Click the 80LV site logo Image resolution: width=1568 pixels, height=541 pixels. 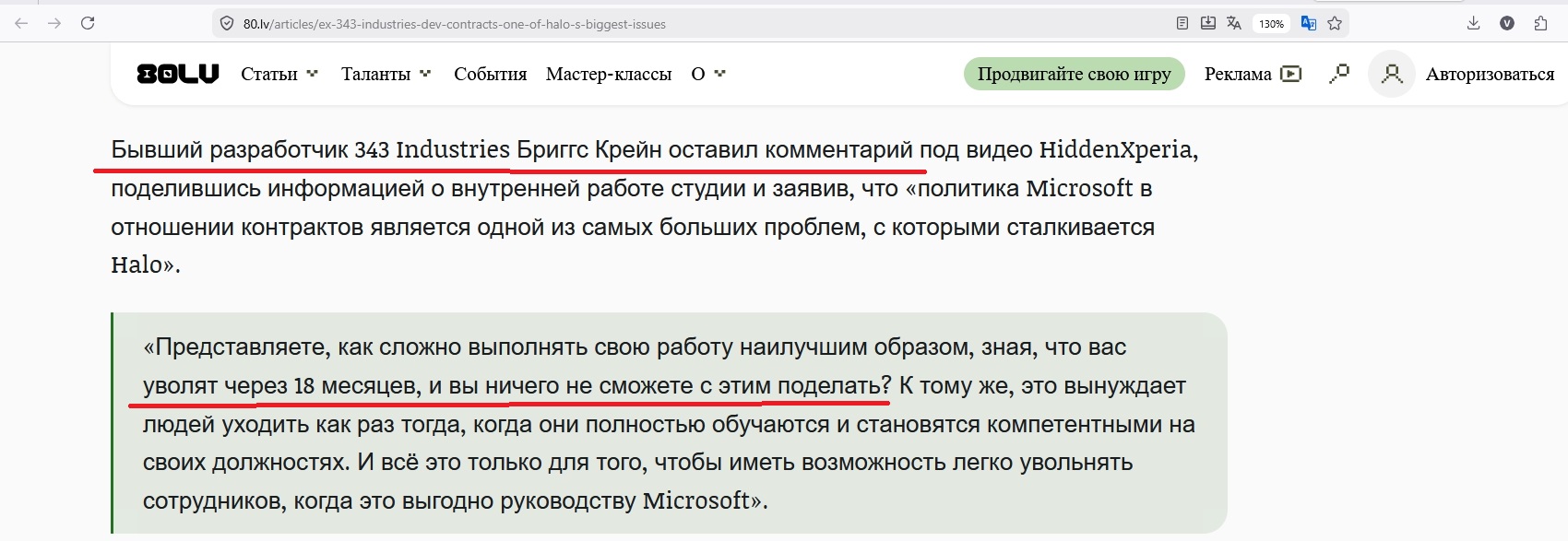point(178,74)
